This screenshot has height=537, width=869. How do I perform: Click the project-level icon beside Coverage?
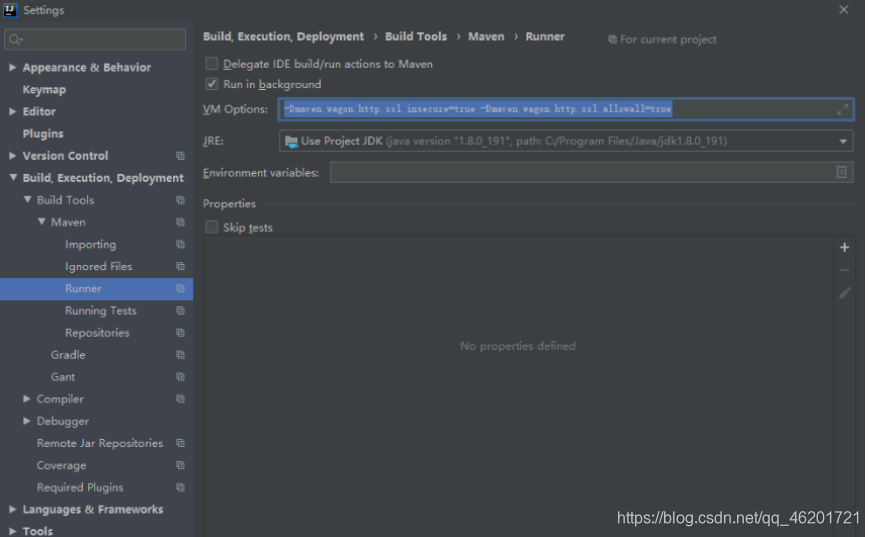(180, 466)
